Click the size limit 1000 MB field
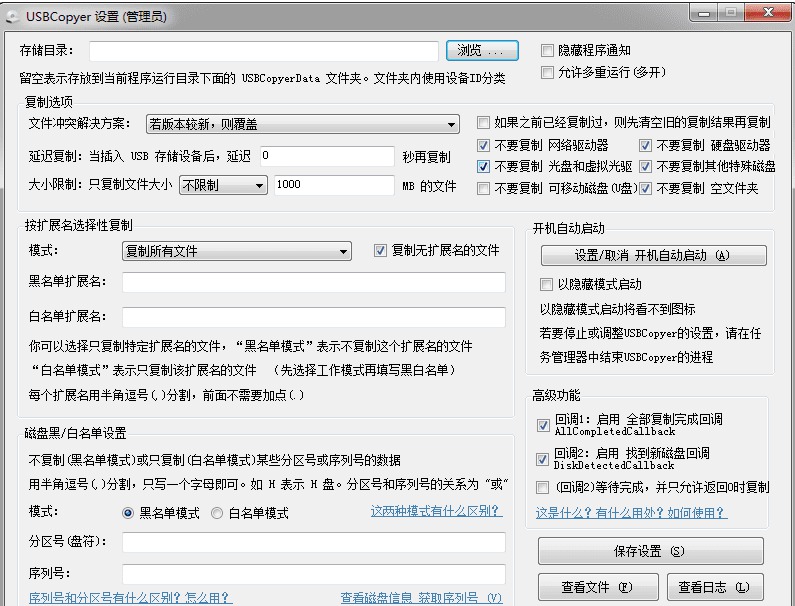This screenshot has width=795, height=606. coord(334,185)
